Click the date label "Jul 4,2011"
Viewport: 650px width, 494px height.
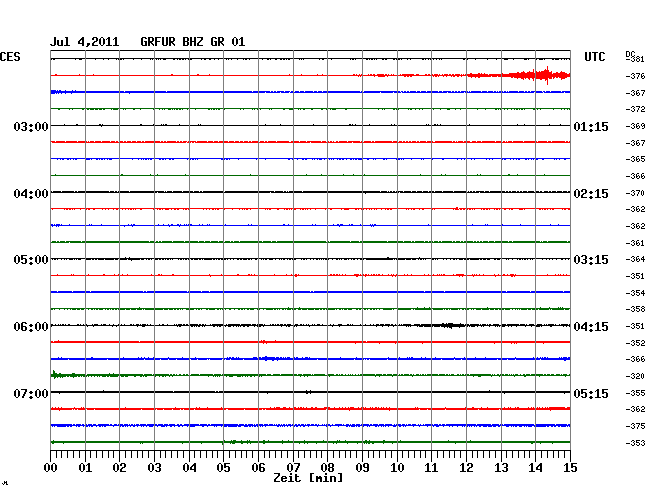(85, 42)
